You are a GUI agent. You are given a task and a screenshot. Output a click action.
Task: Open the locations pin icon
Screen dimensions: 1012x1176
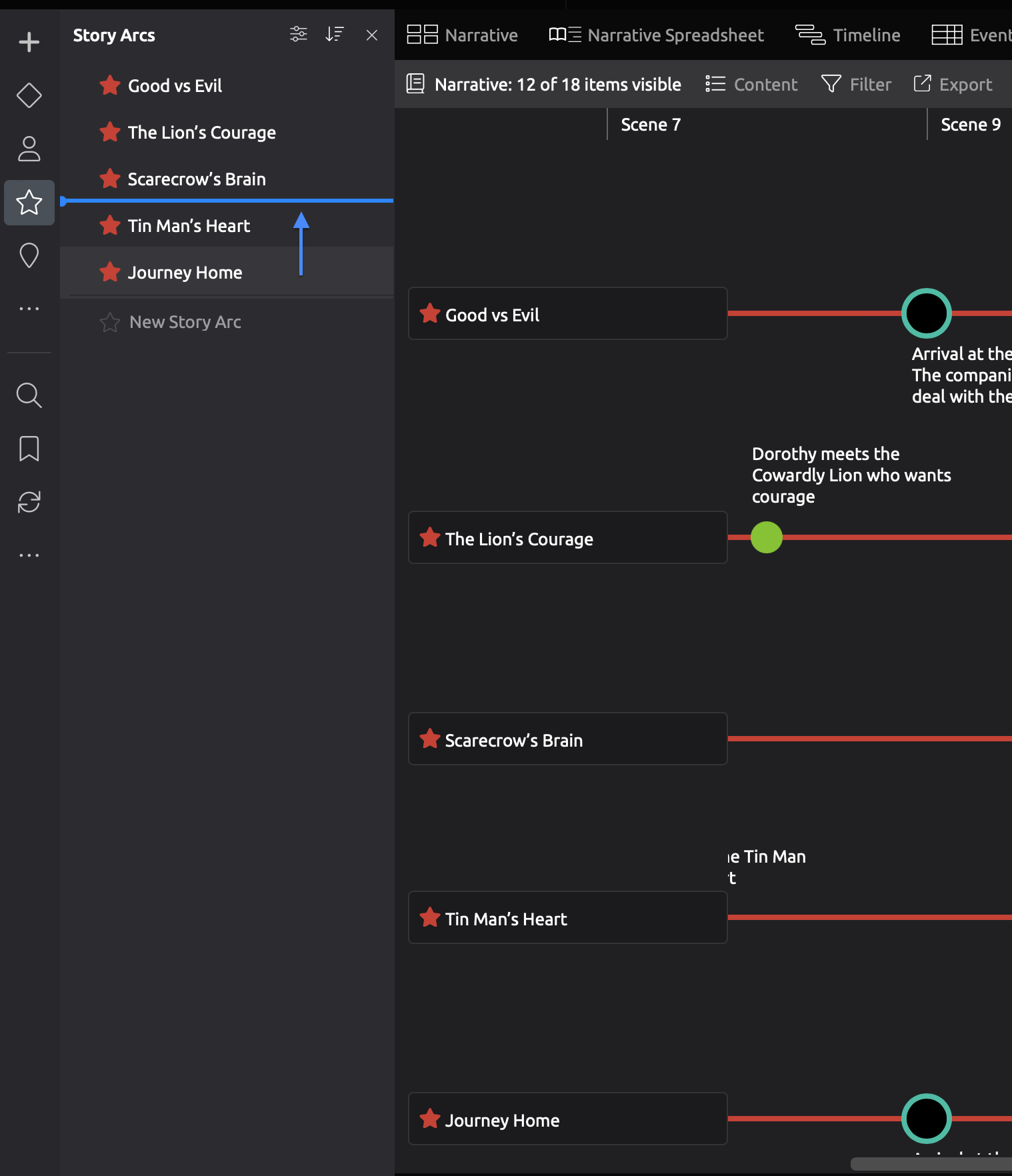29,255
